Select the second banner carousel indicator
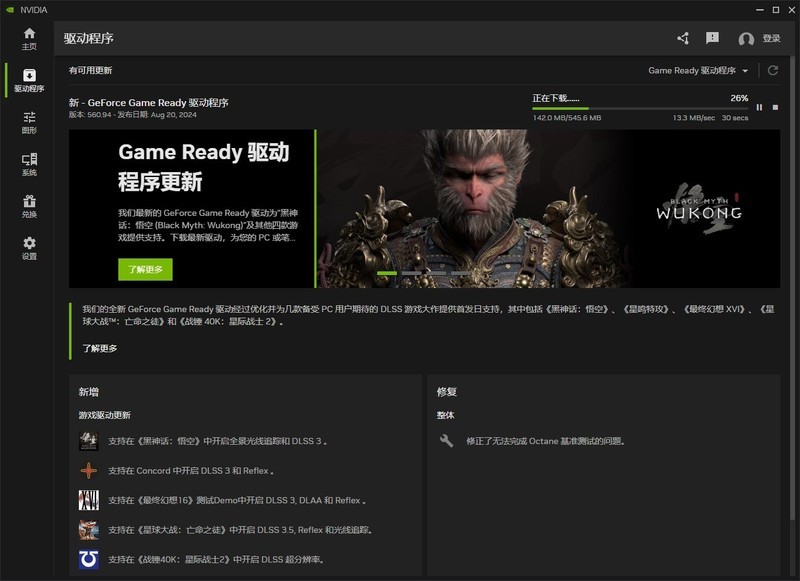 (411, 273)
